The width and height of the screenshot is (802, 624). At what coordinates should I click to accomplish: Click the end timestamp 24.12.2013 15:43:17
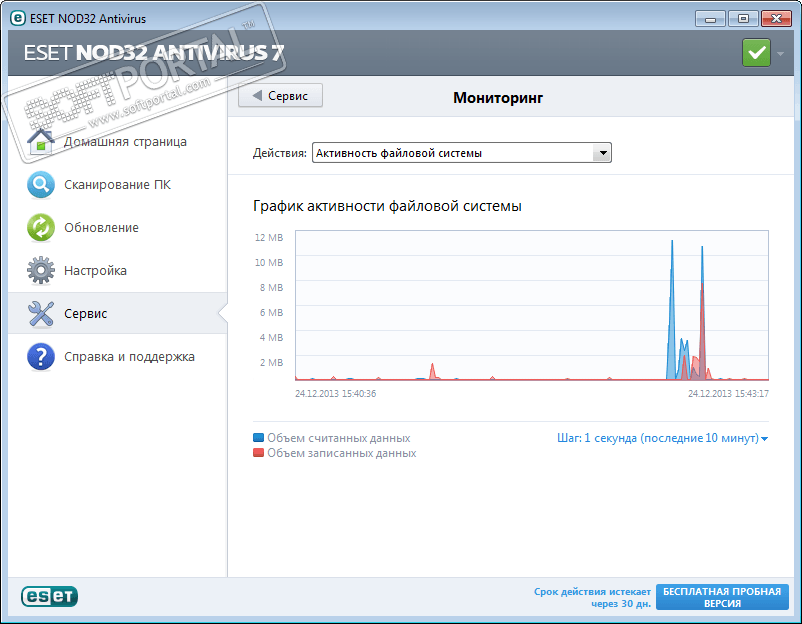(x=728, y=393)
